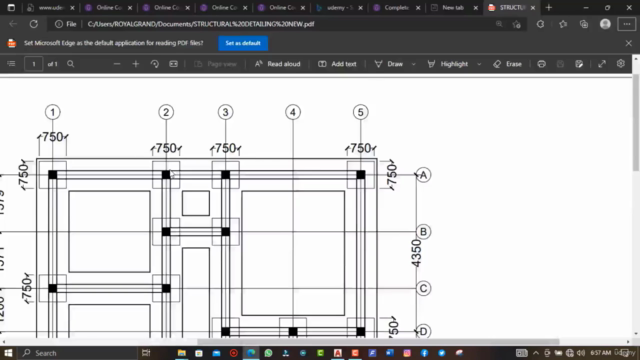The image size is (640, 360).
Task: Open Page view options
Action: (216, 64)
